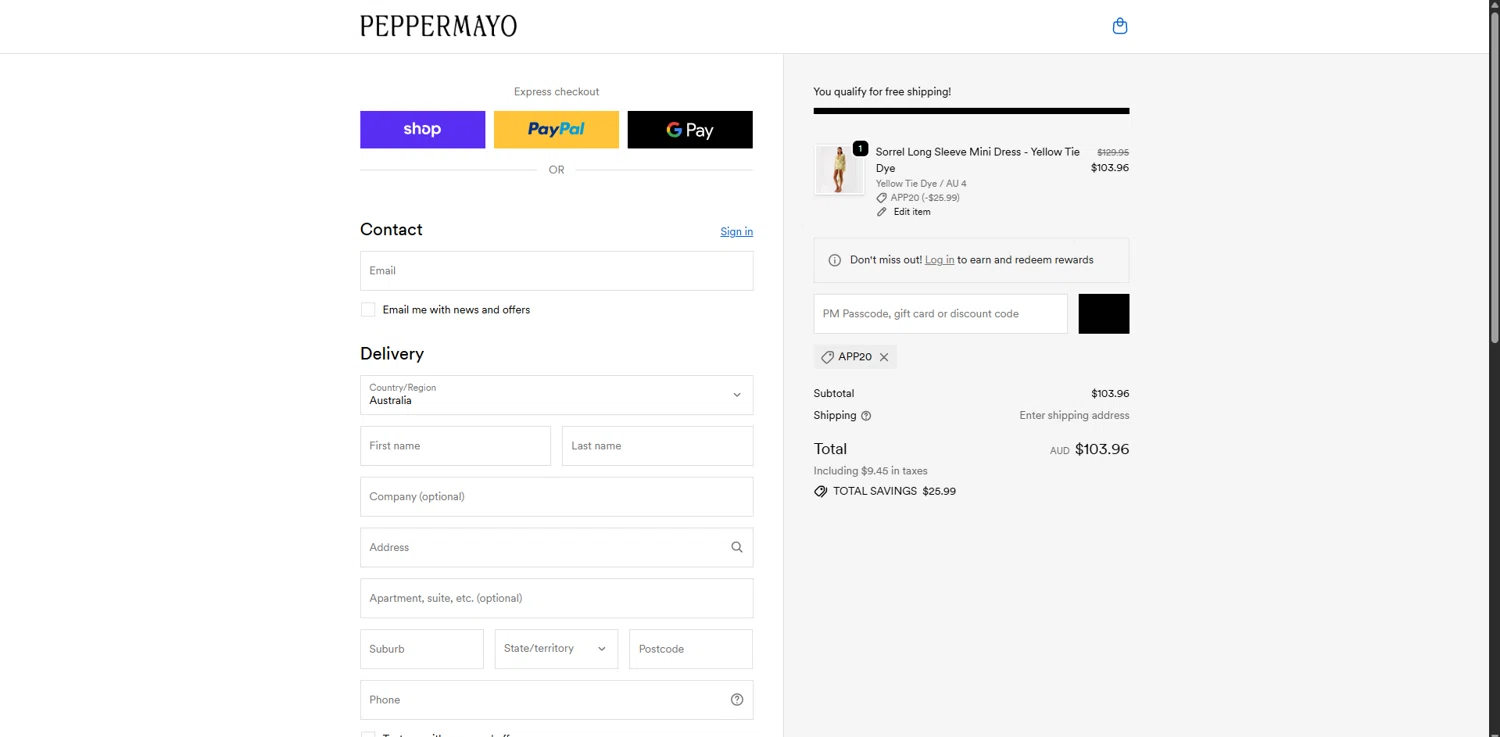Click the address search magnifier icon
Screen dimensions: 1500x737
737,547
